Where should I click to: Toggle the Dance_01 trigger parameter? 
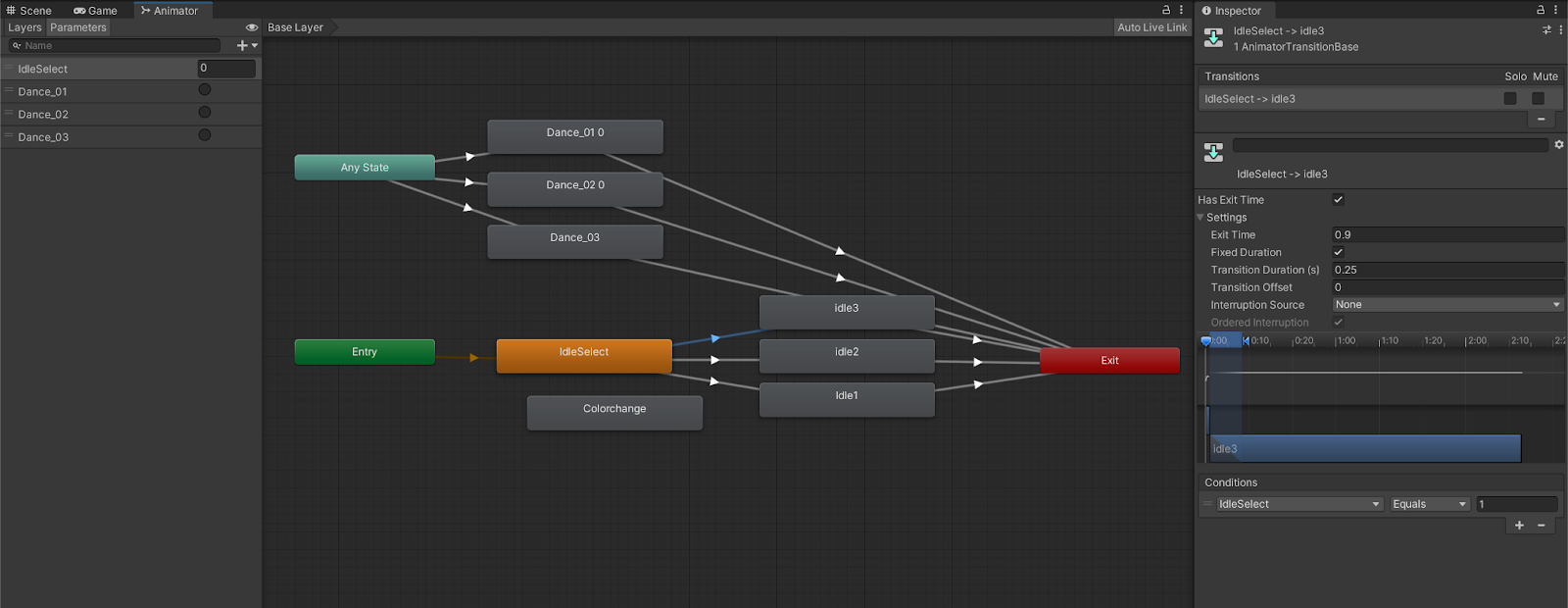(205, 90)
